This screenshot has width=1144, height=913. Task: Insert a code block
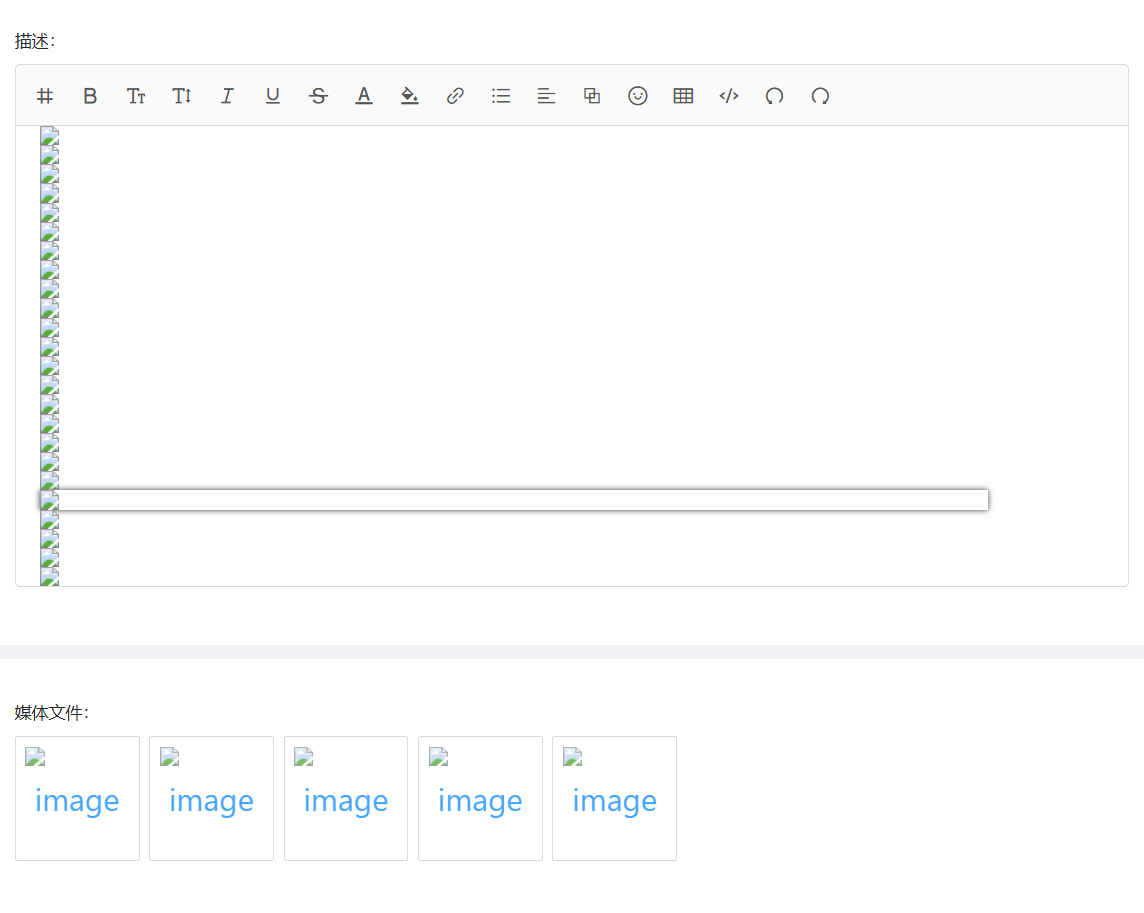coord(729,96)
